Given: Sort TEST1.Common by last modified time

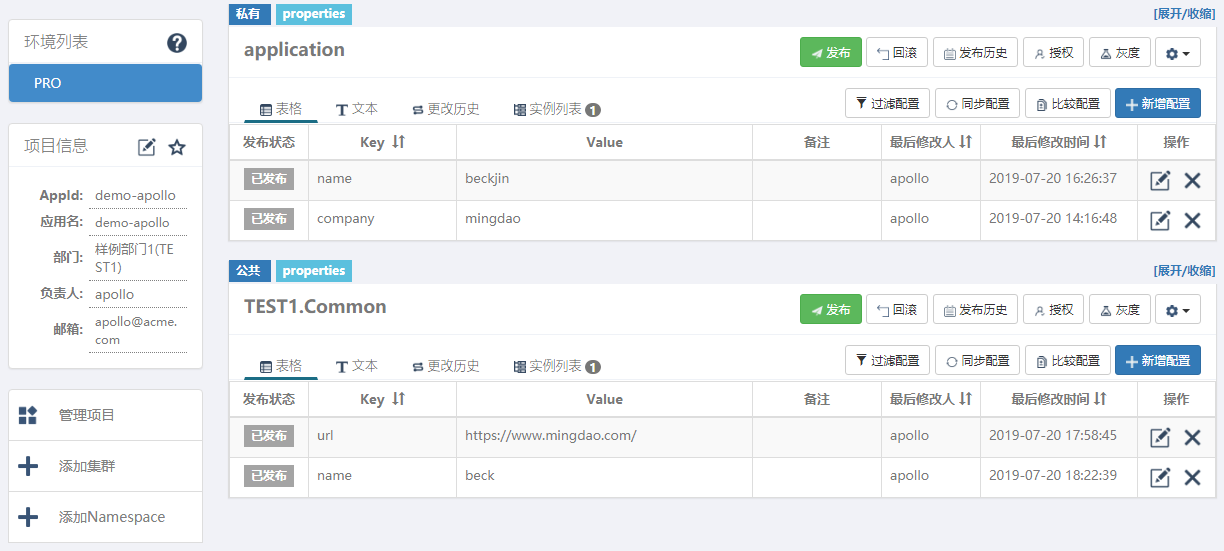Looking at the screenshot, I should point(1100,399).
